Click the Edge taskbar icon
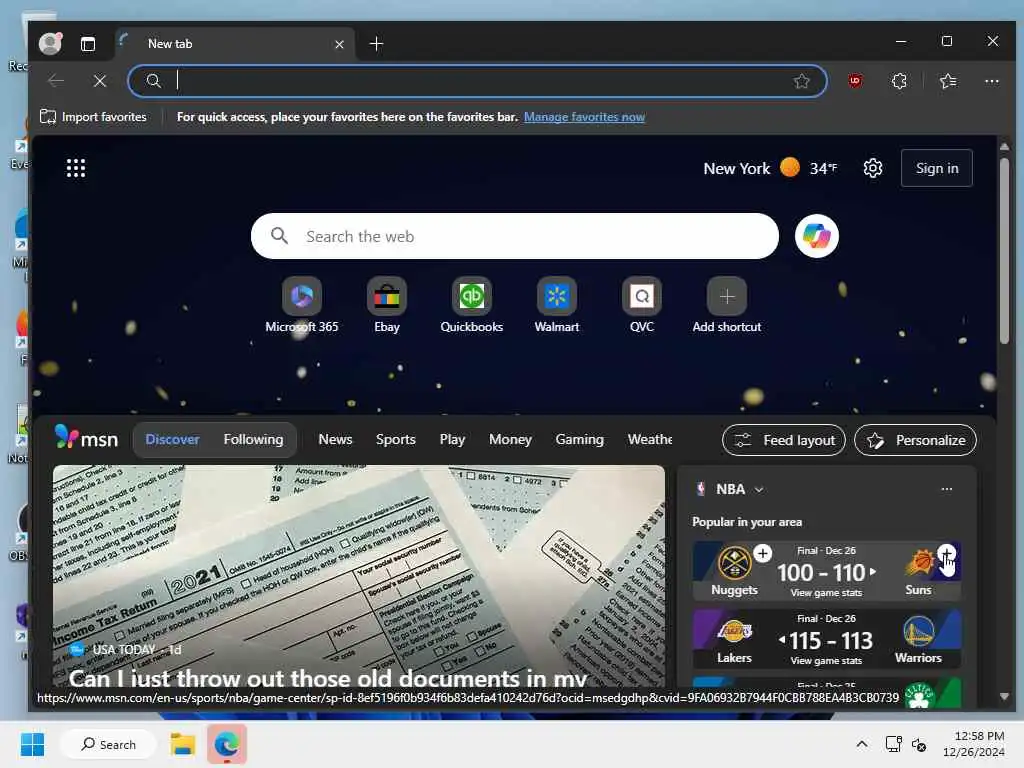This screenshot has height=768, width=1024. point(227,744)
